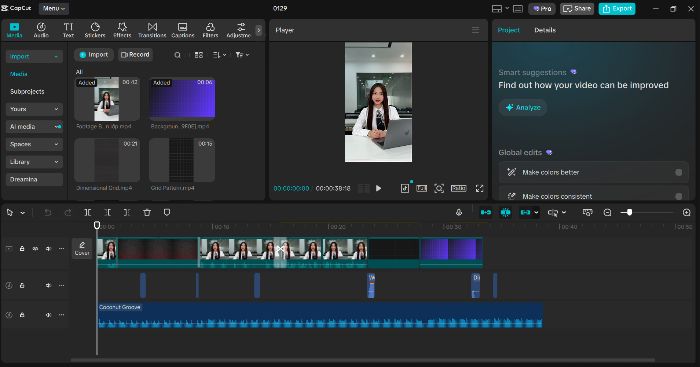Select the purple gradient background thumbnail

[182, 98]
